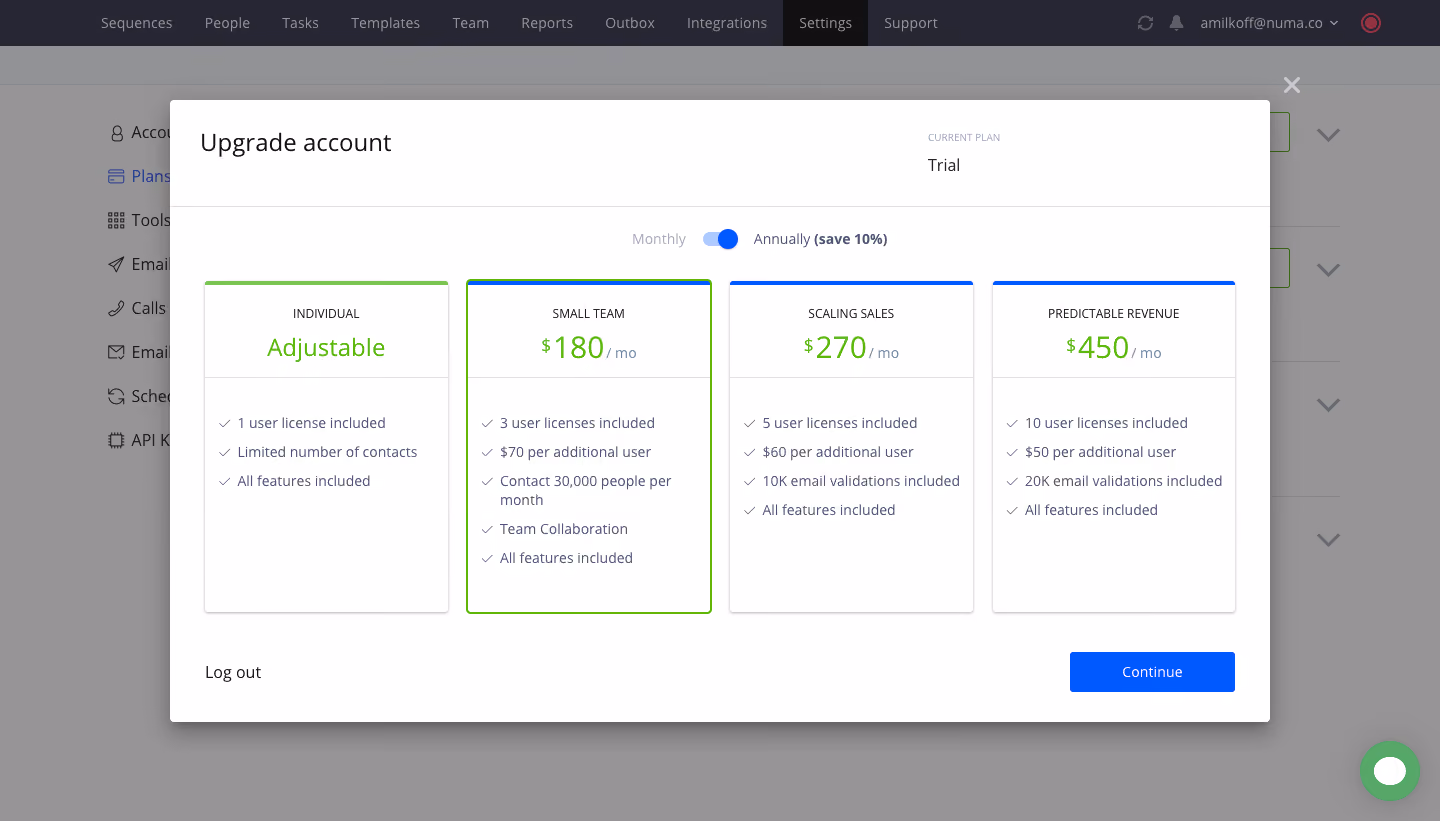Open the green chat bubble widget
Screen dimensions: 1440x821
pyautogui.click(x=1390, y=771)
